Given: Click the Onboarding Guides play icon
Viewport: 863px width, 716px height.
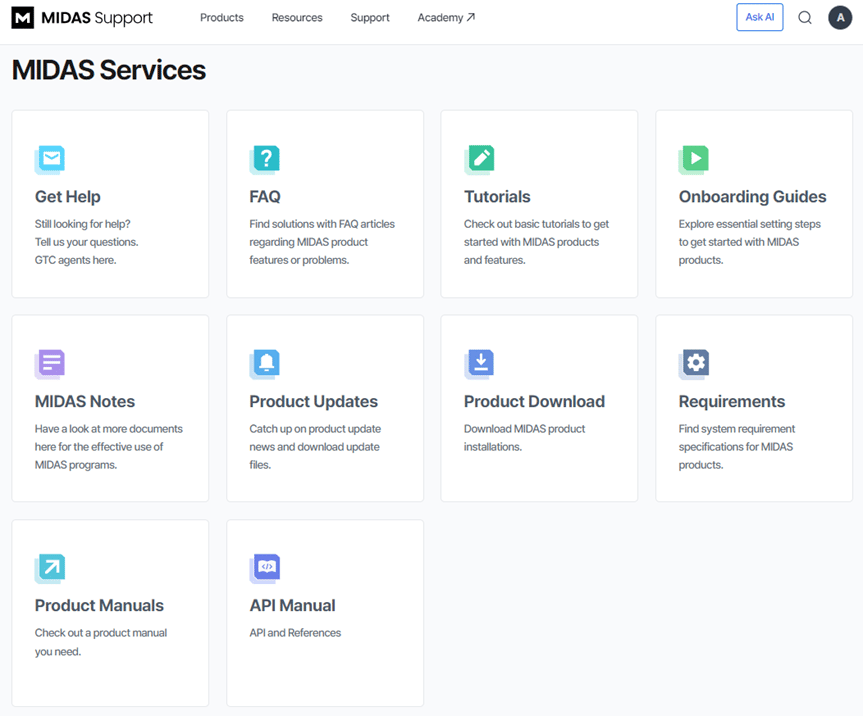Looking at the screenshot, I should coord(694,160).
